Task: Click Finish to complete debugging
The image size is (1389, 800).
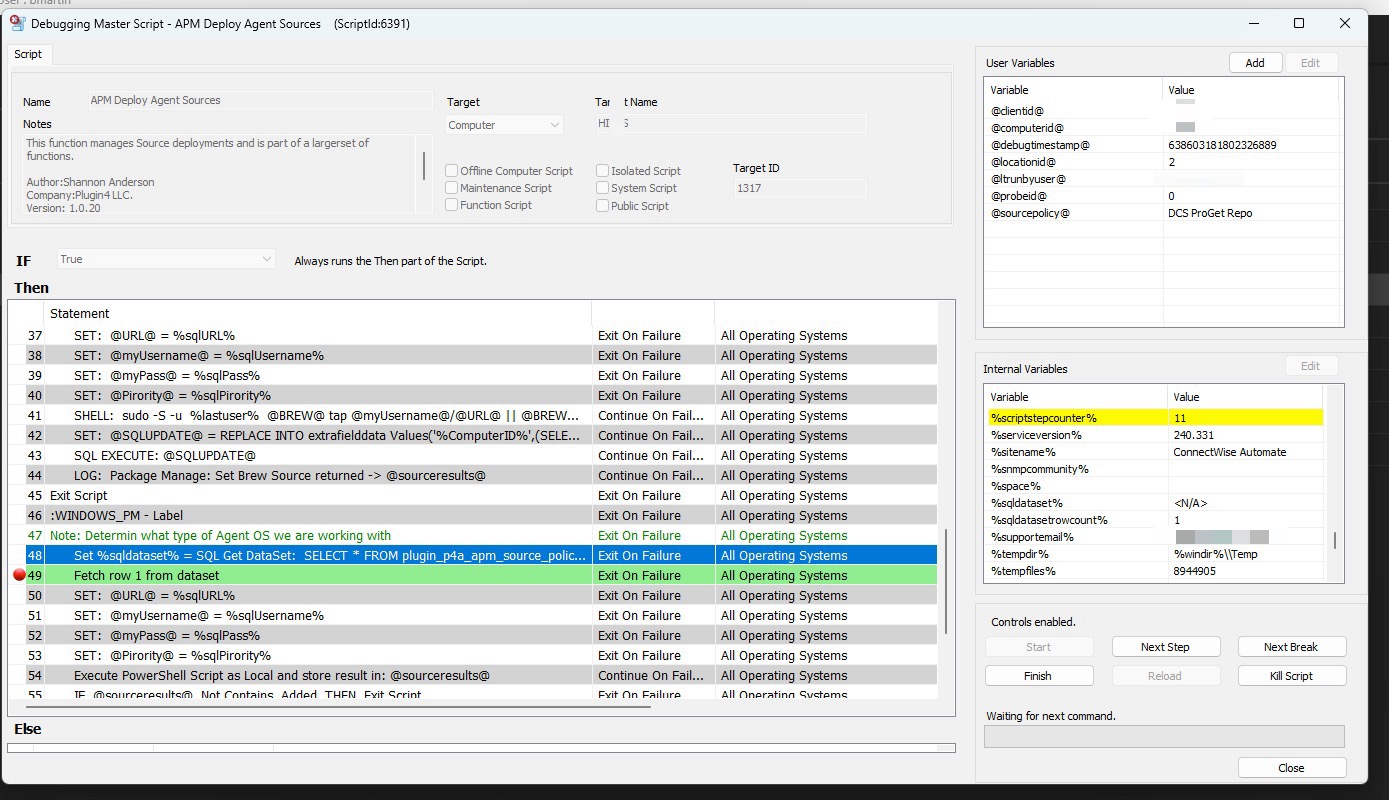Action: [x=1038, y=676]
